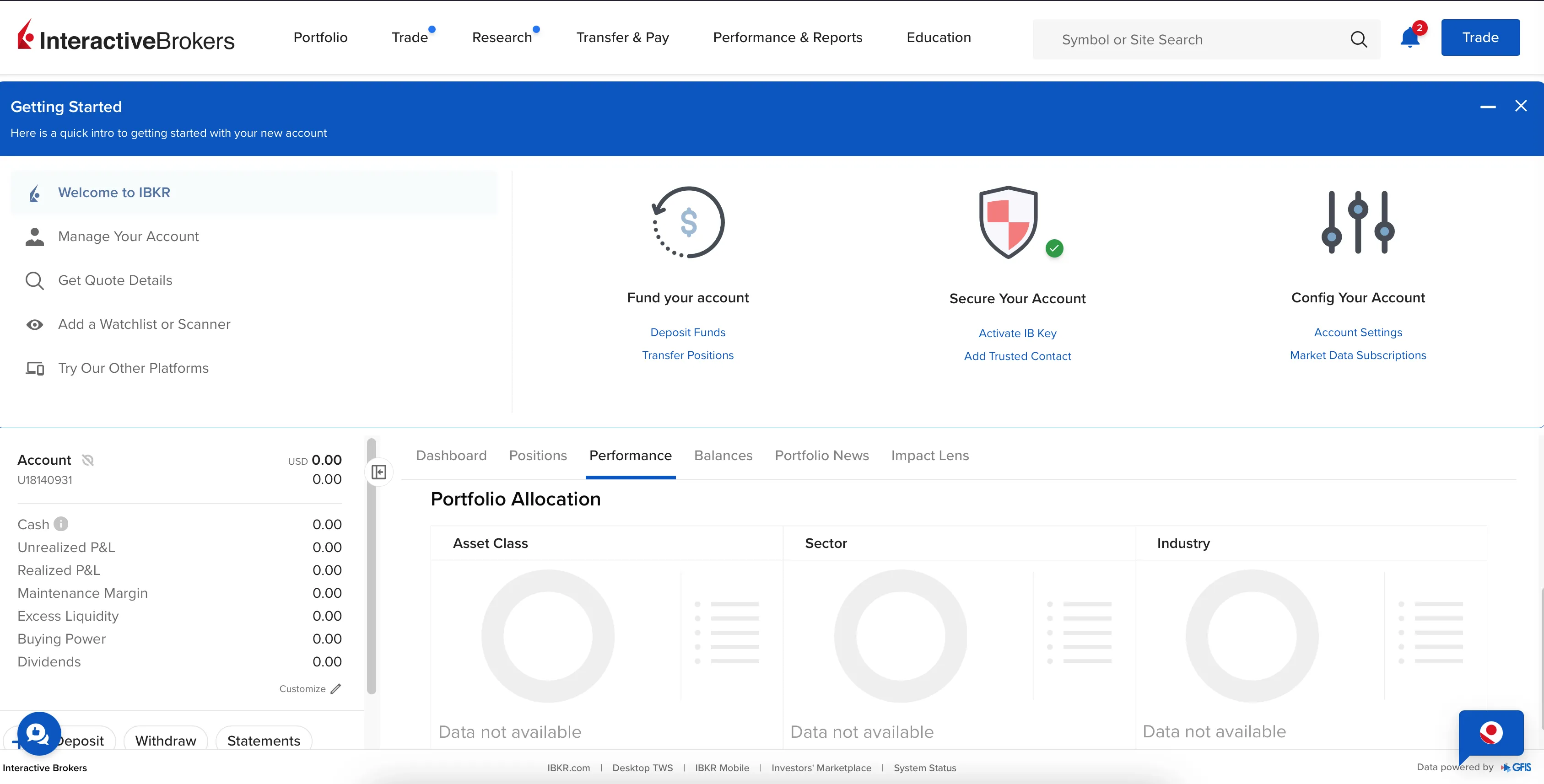
Task: Open Market Data Subscriptions link
Action: pos(1358,355)
